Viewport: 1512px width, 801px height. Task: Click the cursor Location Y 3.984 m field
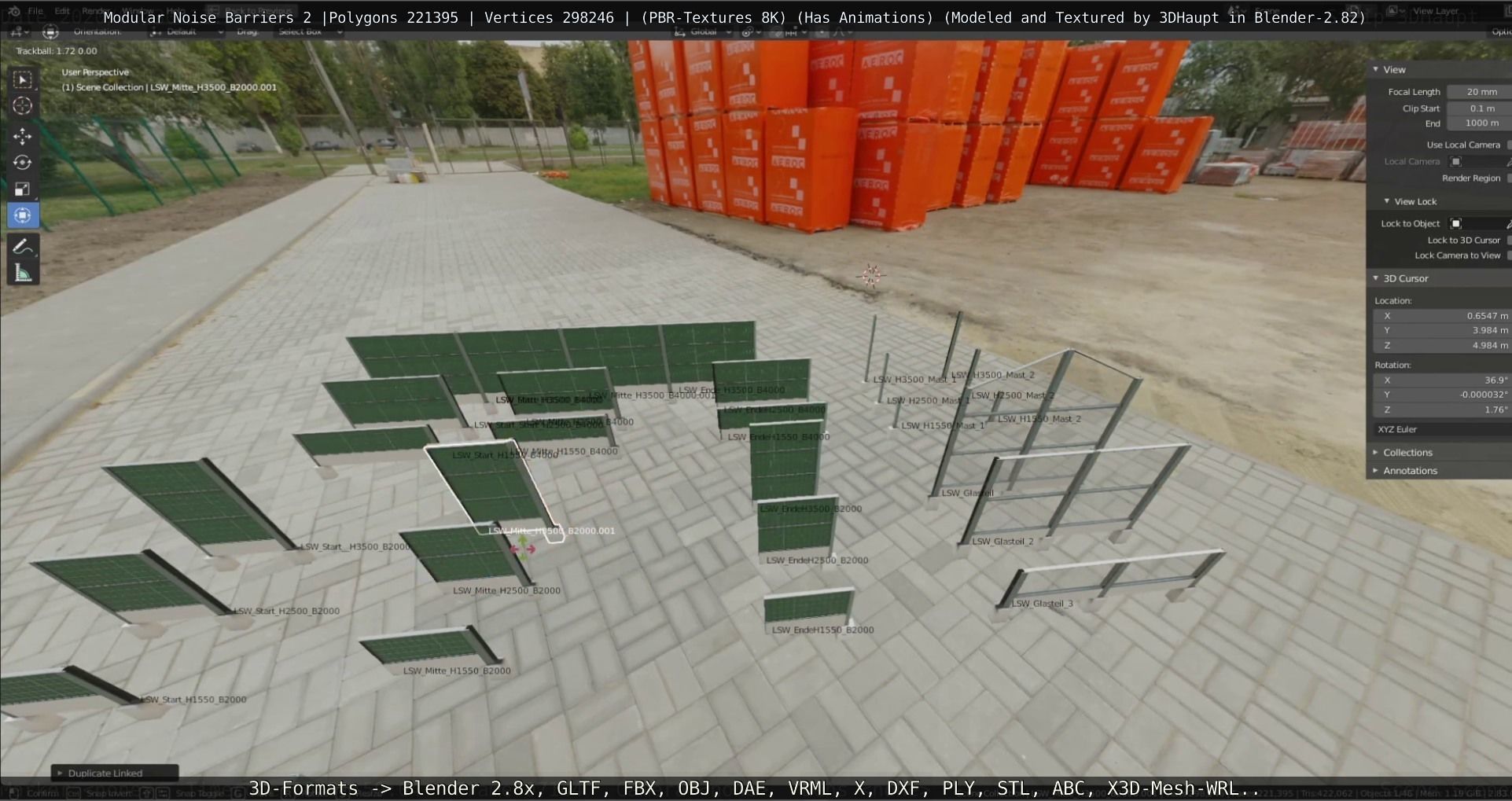coord(1442,331)
